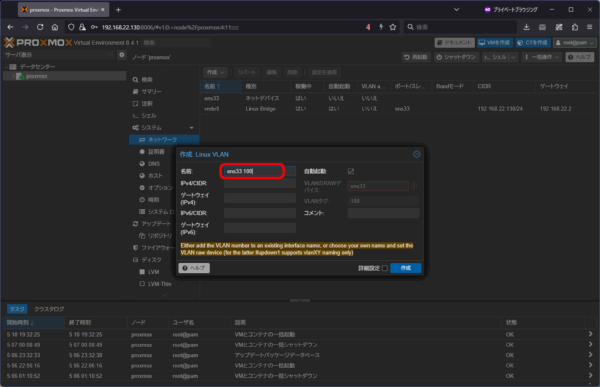Click the Proxmox header search field

point(176,42)
